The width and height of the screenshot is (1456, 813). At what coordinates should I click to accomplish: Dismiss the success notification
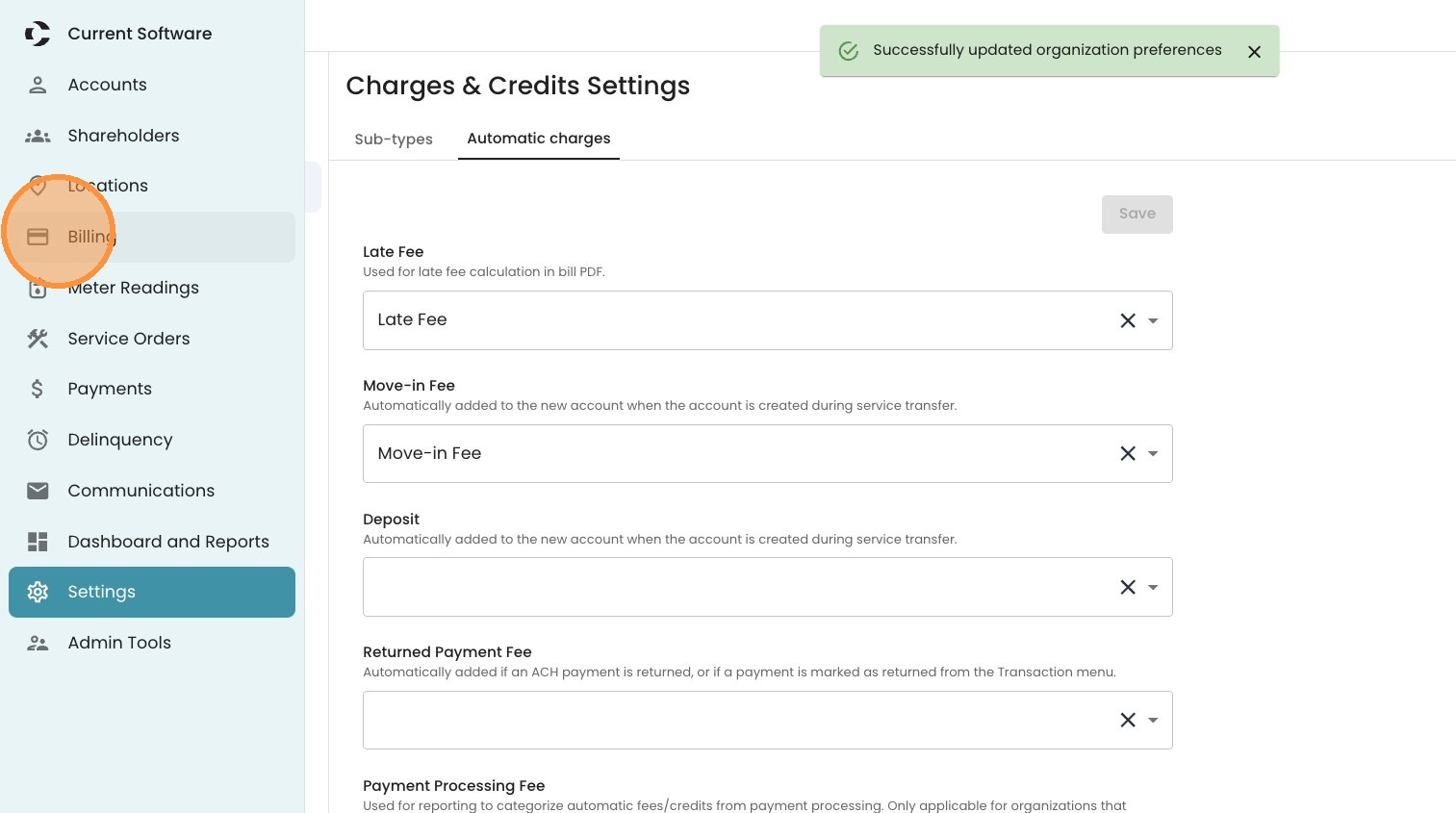point(1254,52)
